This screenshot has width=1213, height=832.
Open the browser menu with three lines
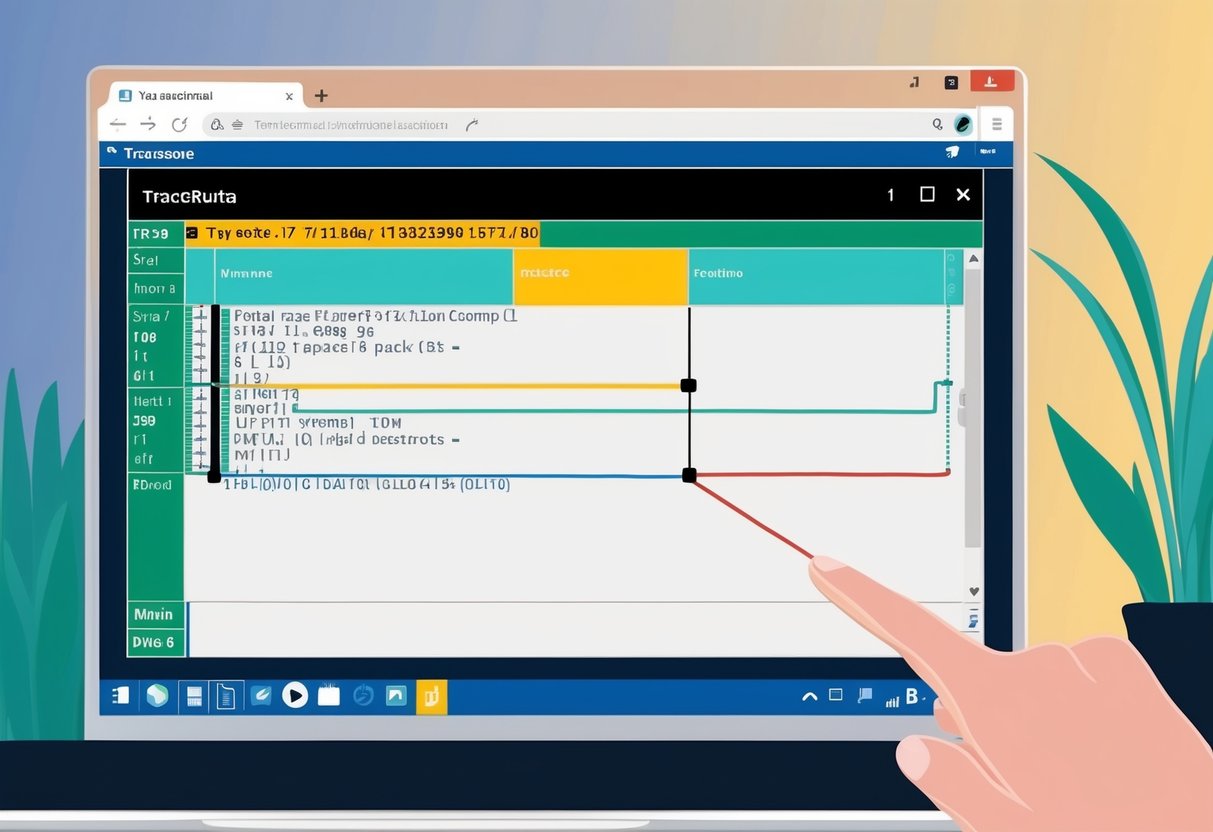click(995, 124)
